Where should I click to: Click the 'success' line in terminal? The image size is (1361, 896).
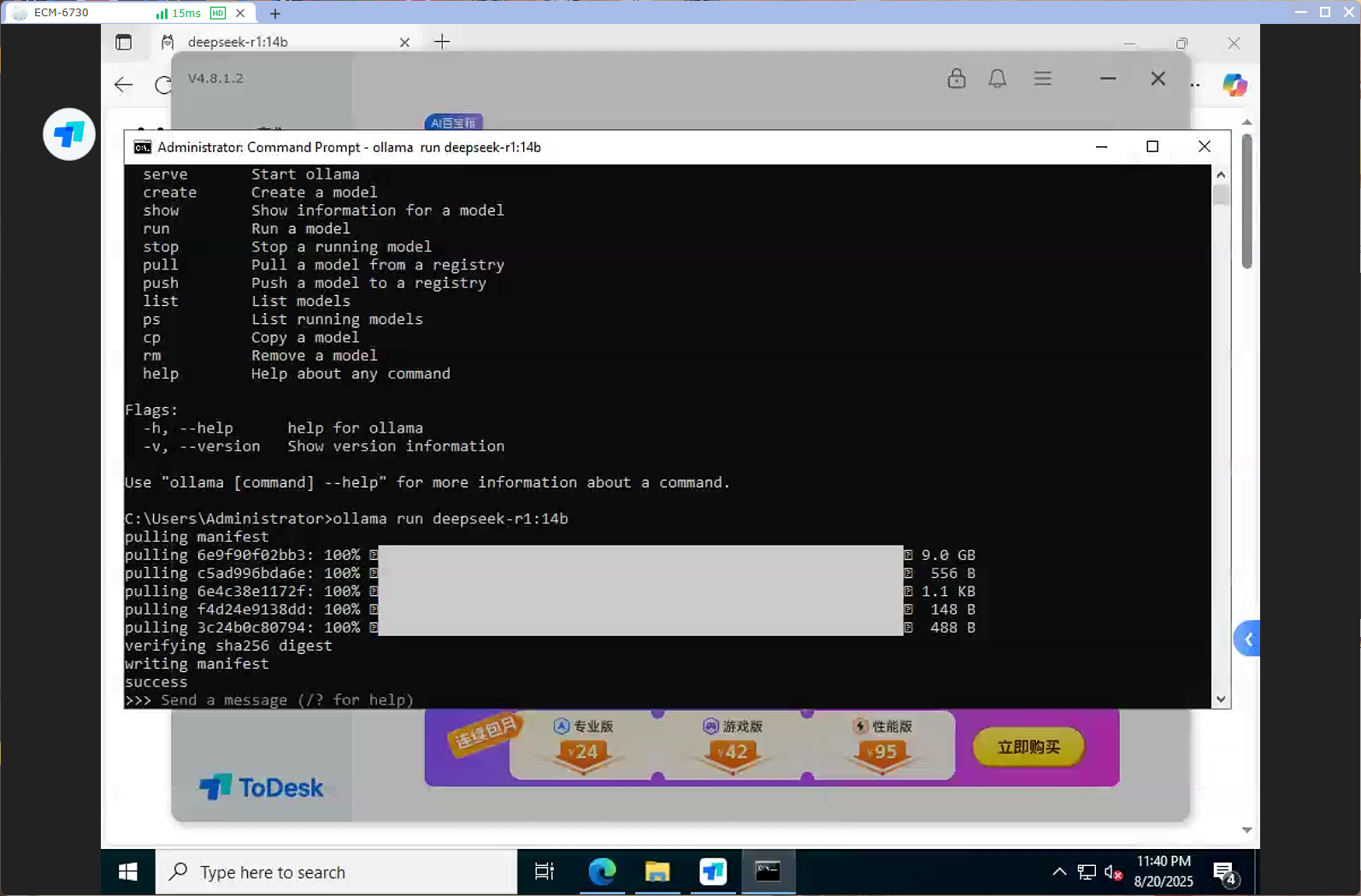pyautogui.click(x=156, y=682)
